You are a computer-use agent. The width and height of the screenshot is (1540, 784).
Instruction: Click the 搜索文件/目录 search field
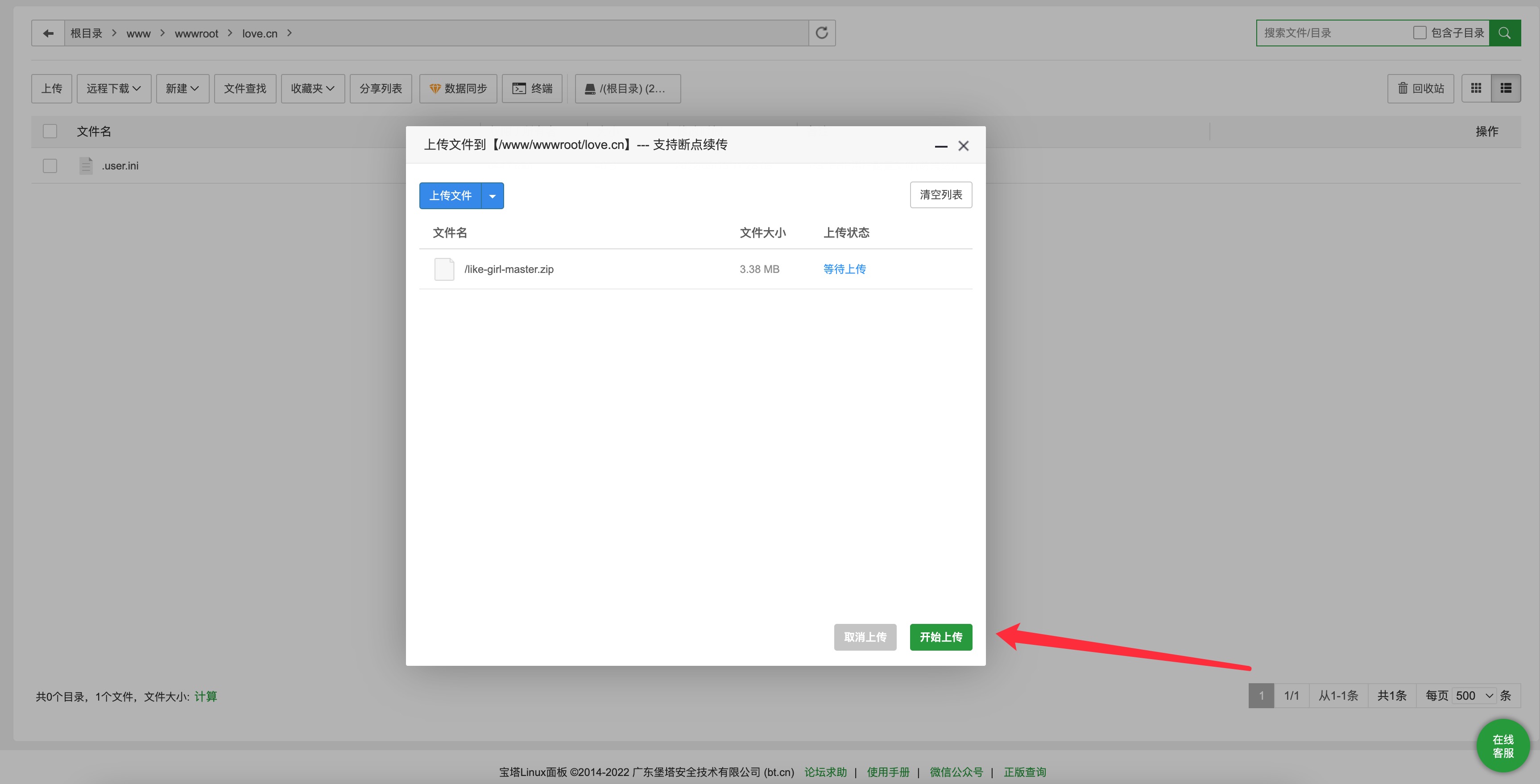[1333, 33]
